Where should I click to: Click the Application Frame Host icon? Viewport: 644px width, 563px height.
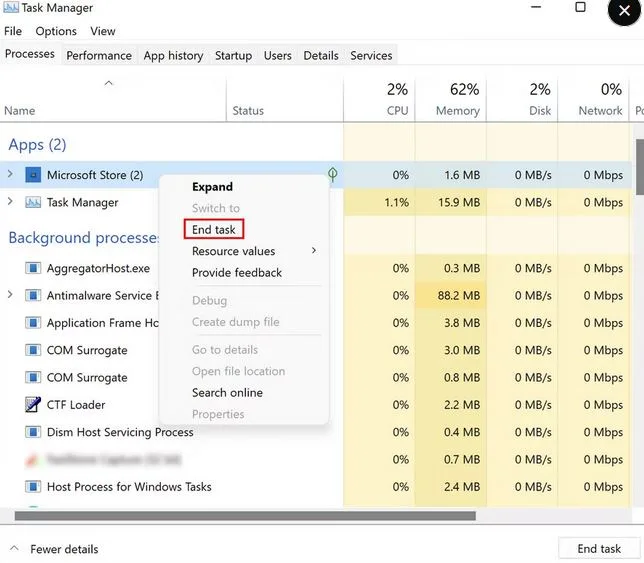pos(33,323)
